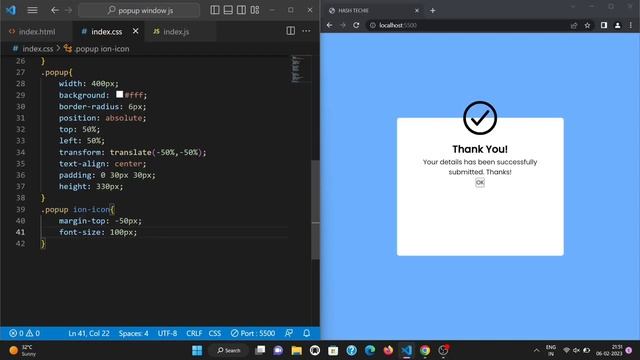
Task: Click the ENG IN language indicator
Action: [551, 350]
